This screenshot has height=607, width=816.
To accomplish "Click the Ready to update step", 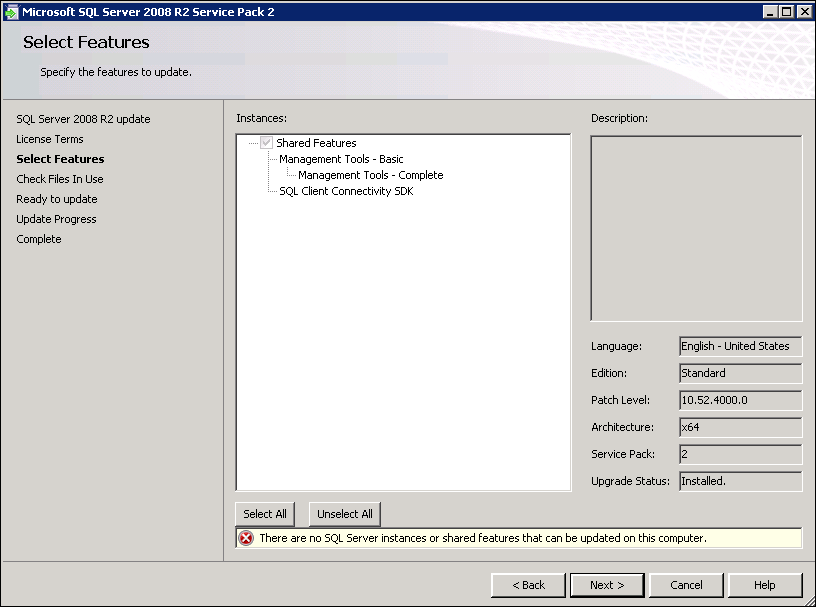I will 57,199.
